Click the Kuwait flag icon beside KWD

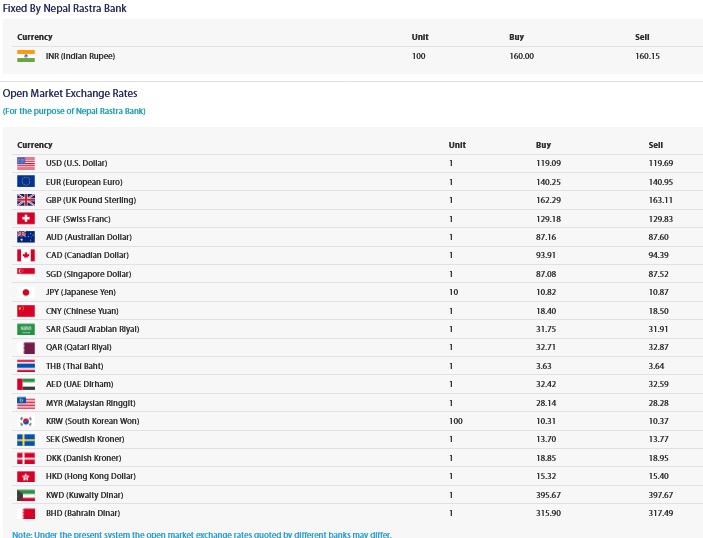tap(26, 495)
